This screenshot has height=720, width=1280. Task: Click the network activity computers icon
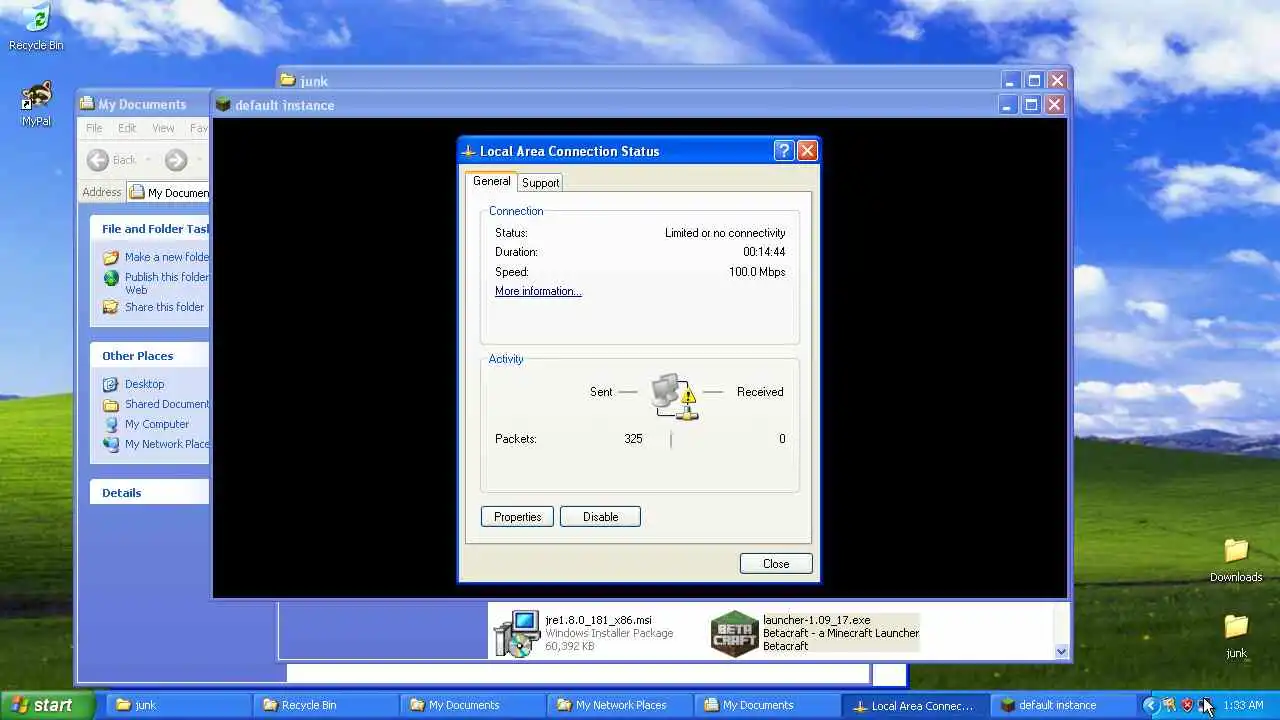674,396
